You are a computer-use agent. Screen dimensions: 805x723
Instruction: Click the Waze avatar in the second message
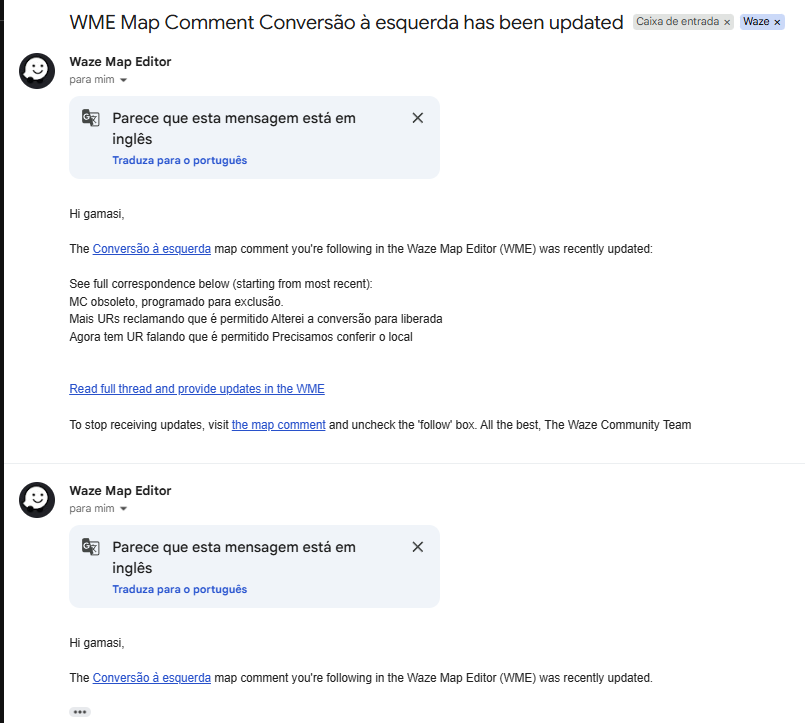tap(37, 500)
